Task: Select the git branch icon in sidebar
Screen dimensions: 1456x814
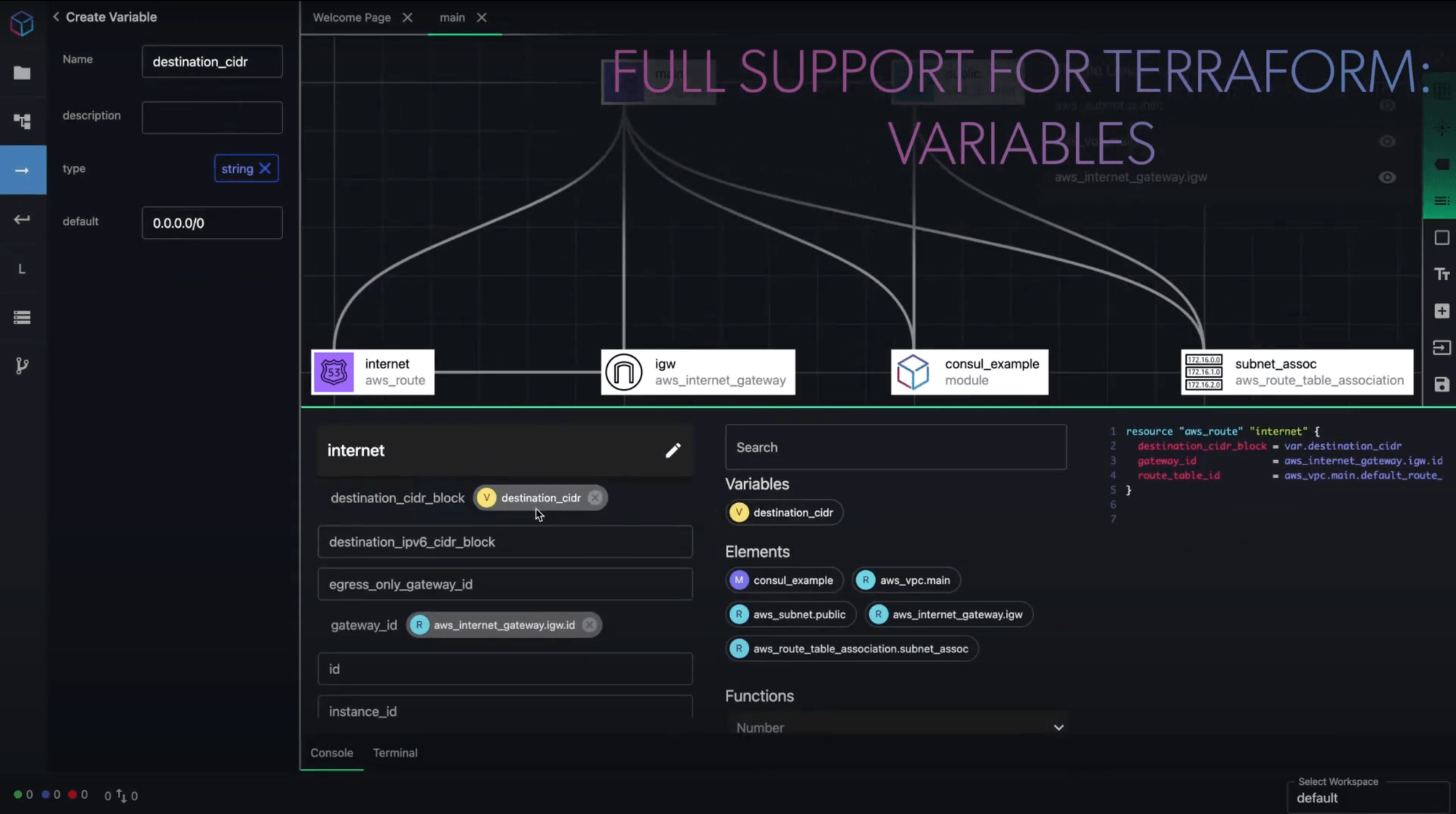Action: (22, 365)
